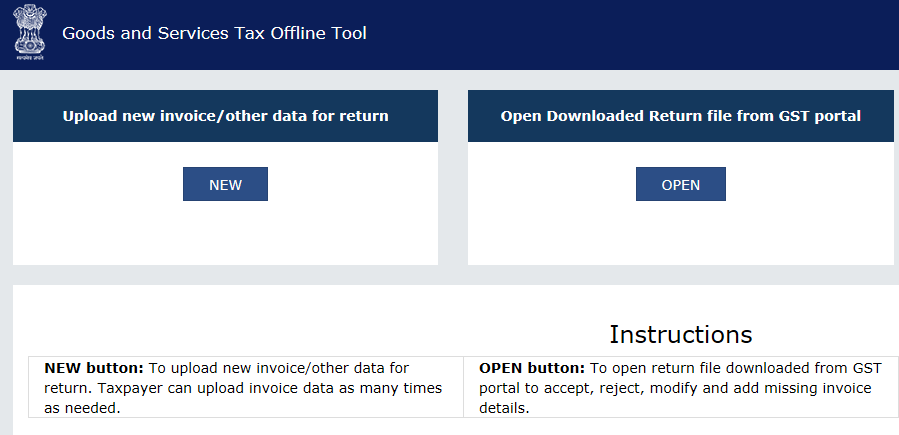Click the gray gap between the two panels
This screenshot has height=435, width=899.
tap(453, 180)
